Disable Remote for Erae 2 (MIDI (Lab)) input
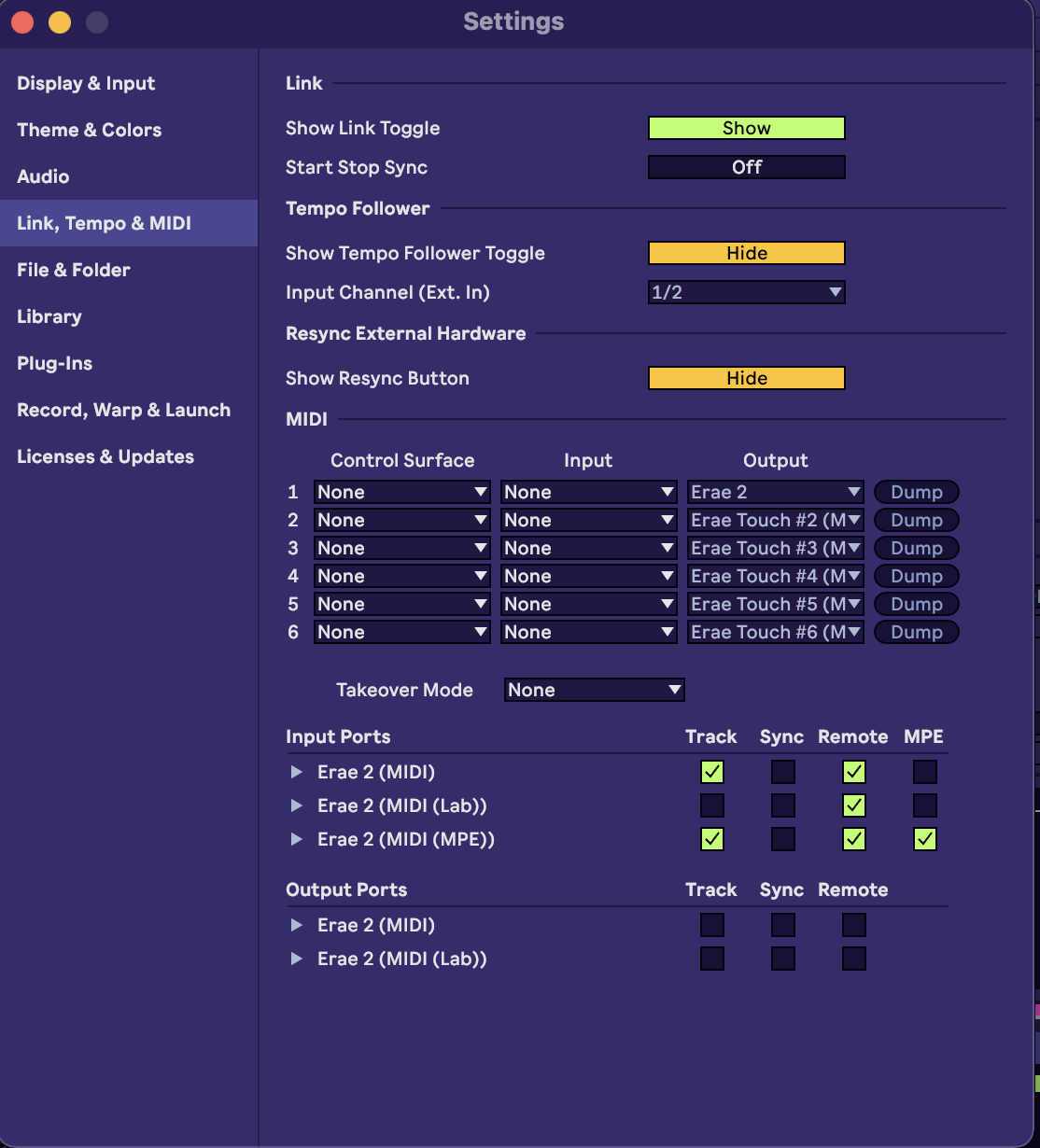 tap(854, 805)
